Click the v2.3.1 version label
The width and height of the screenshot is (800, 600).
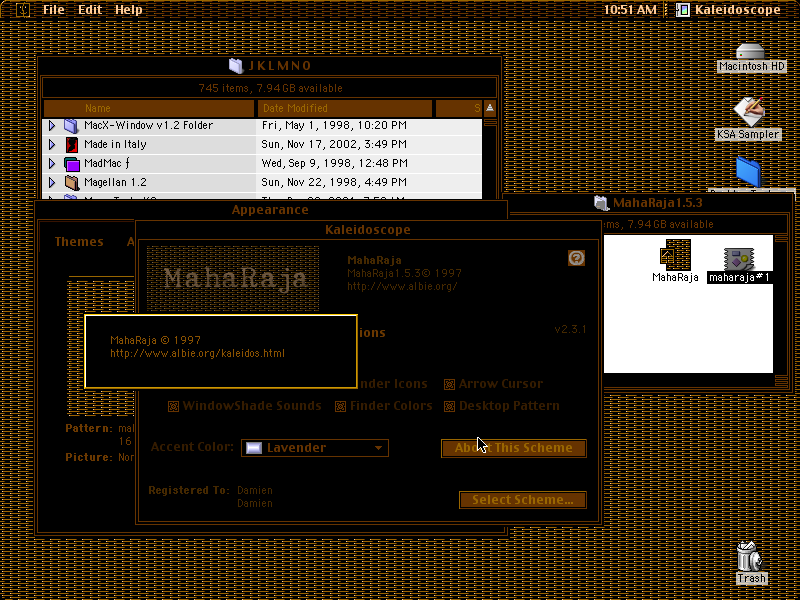coord(570,329)
